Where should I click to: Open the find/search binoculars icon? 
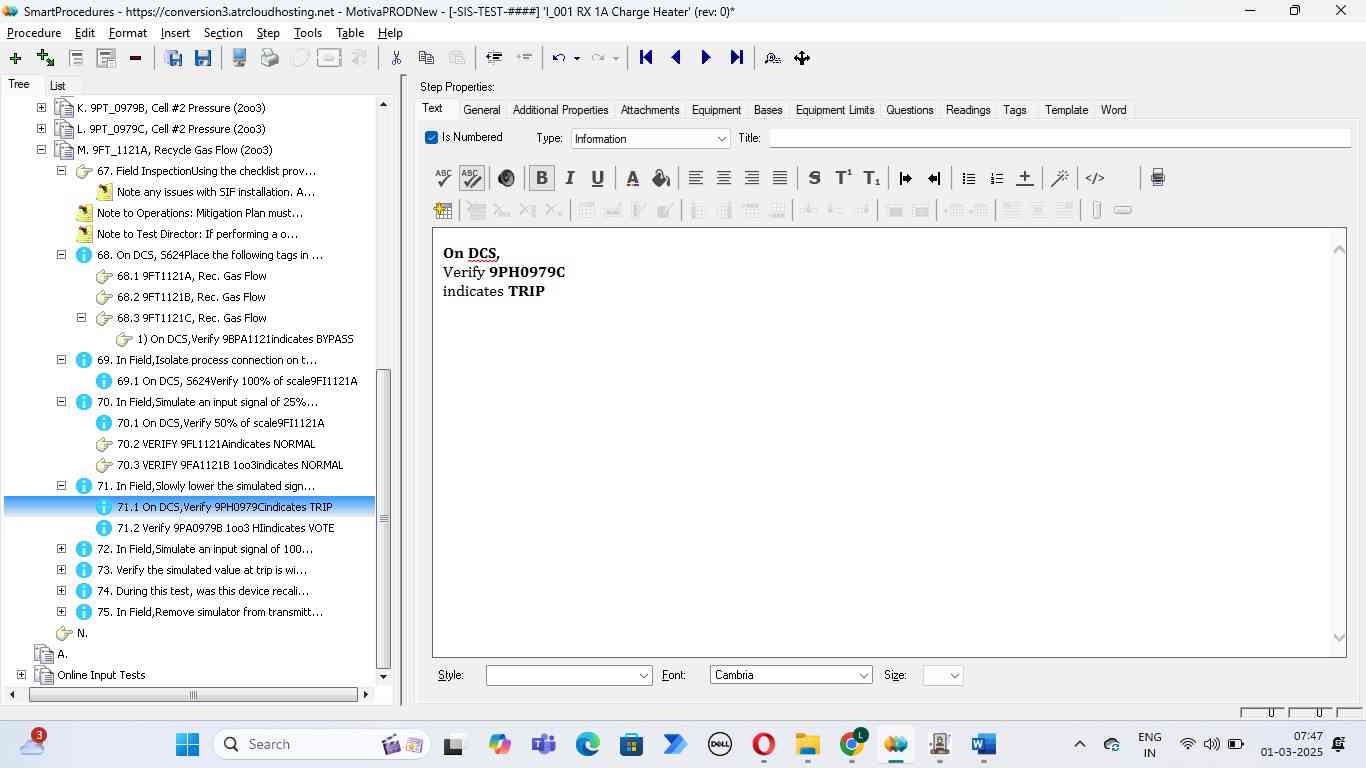[772, 58]
